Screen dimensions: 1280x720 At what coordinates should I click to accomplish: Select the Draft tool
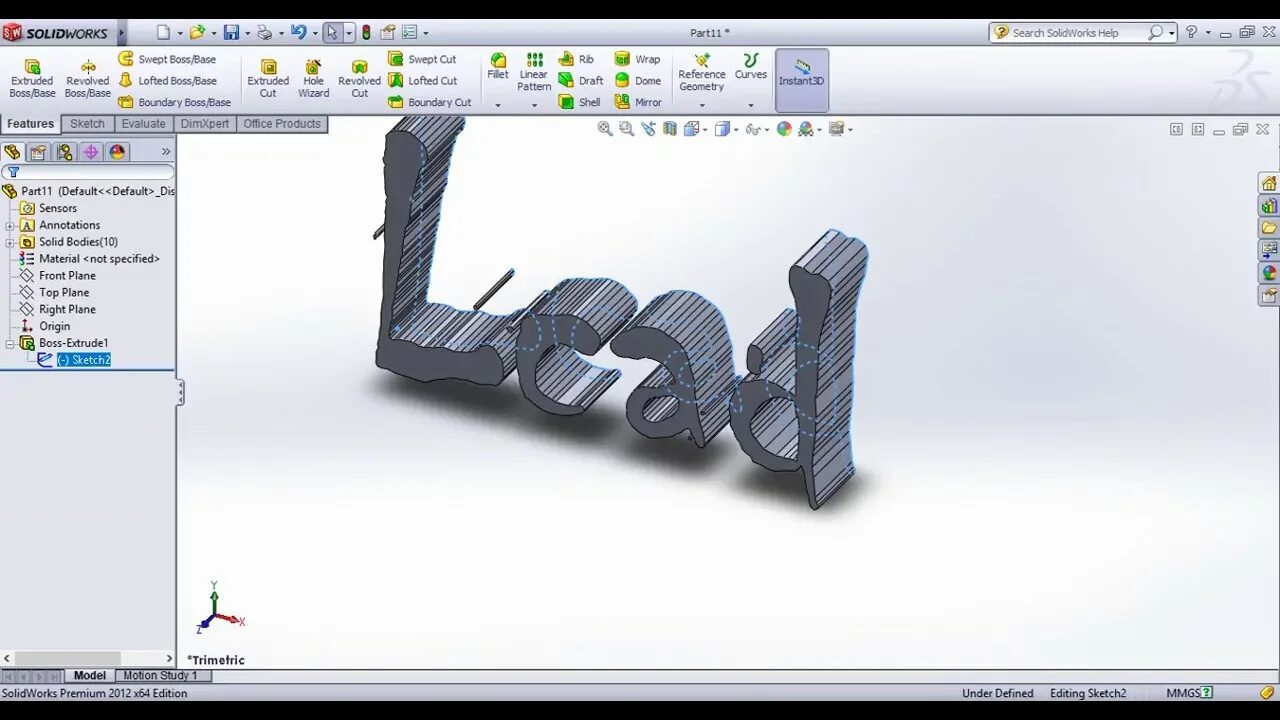[581, 81]
